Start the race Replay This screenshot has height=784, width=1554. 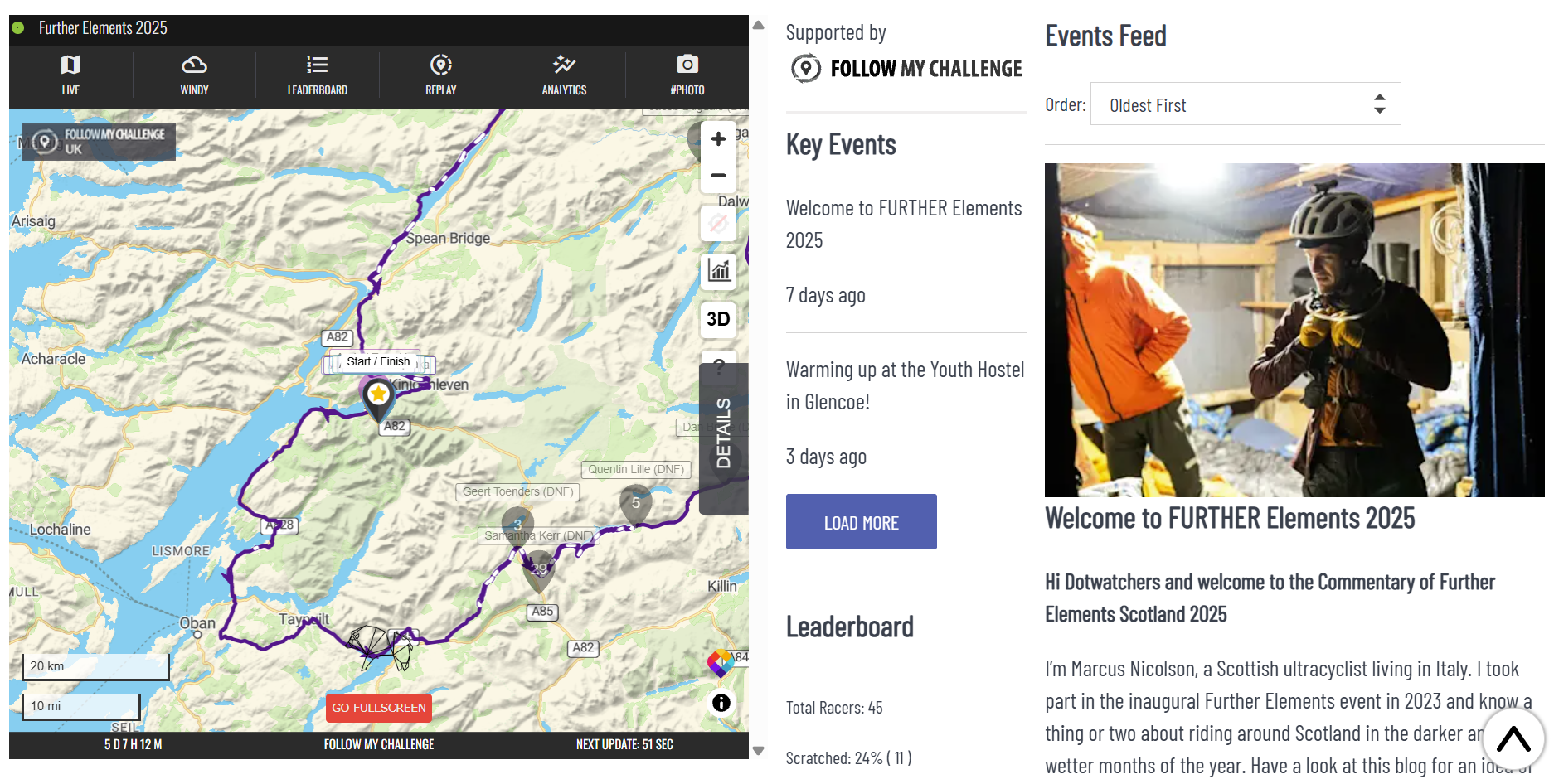pos(440,75)
